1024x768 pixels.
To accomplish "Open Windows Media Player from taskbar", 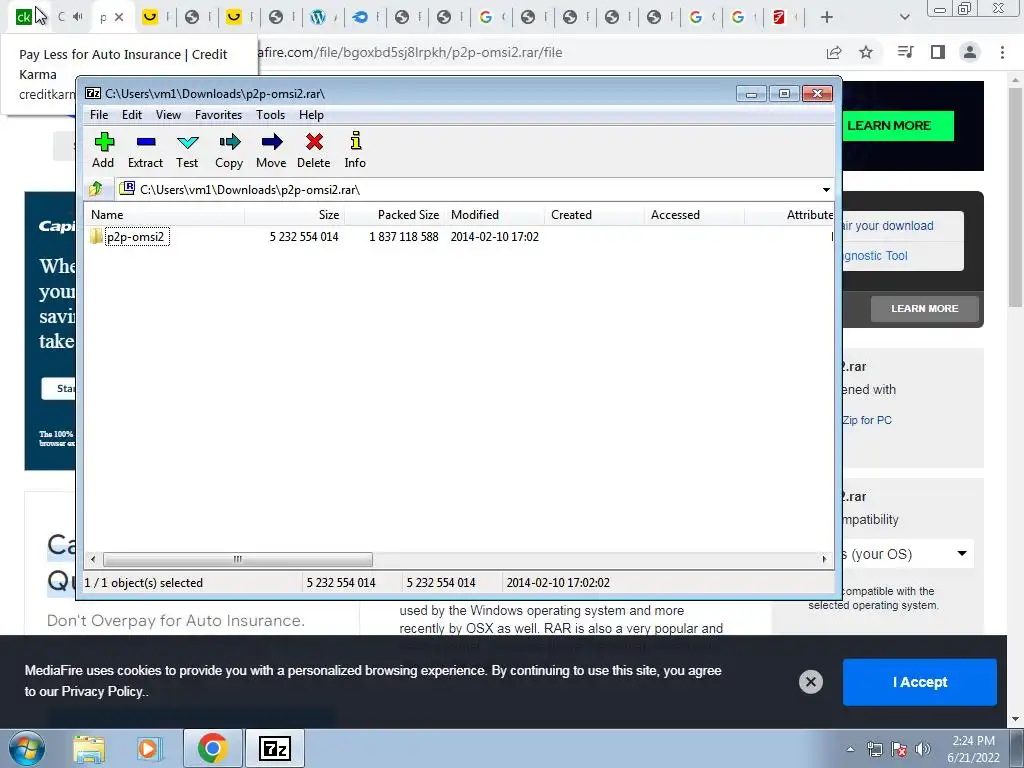I will [148, 749].
